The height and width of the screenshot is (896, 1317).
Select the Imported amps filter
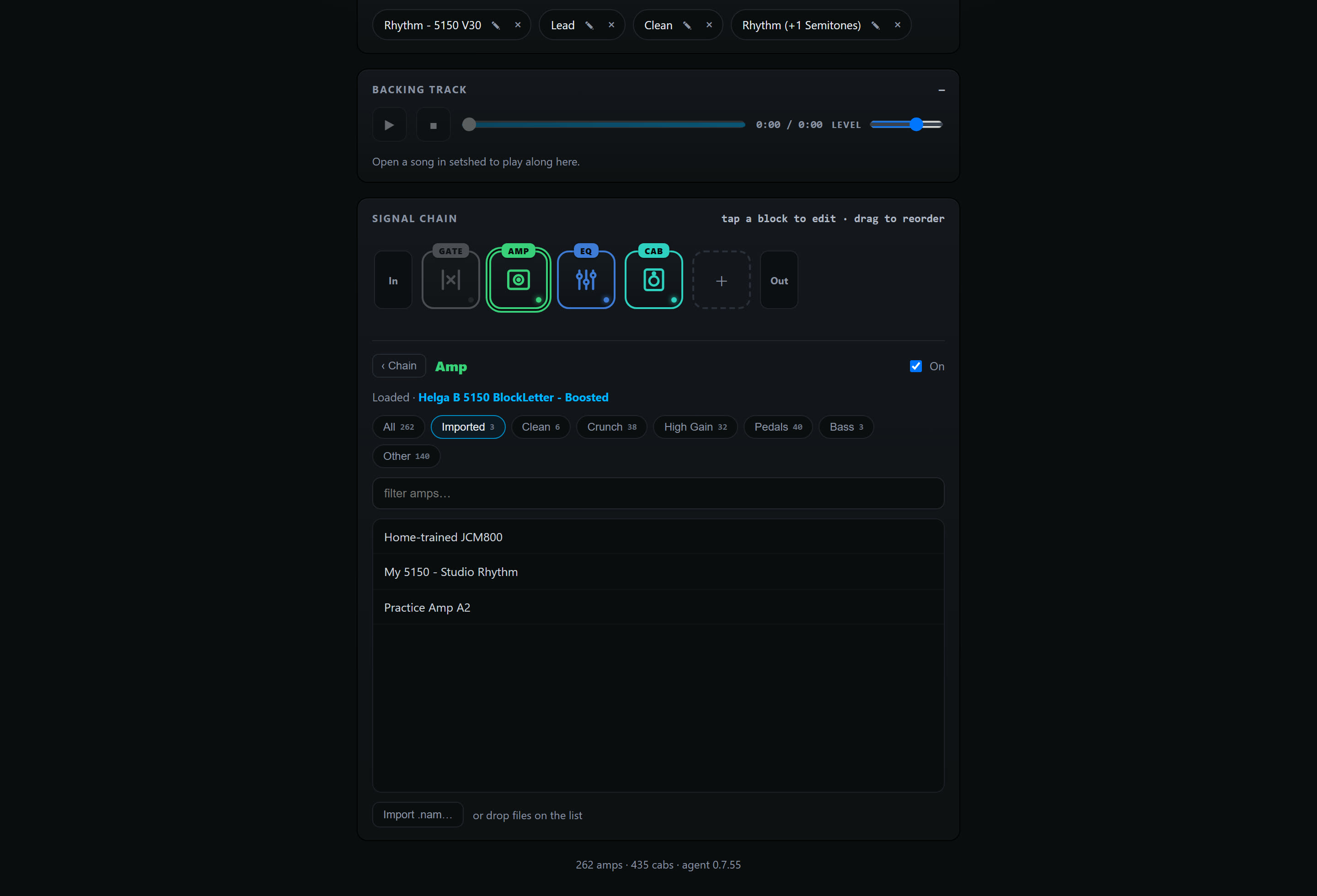pyautogui.click(x=468, y=427)
